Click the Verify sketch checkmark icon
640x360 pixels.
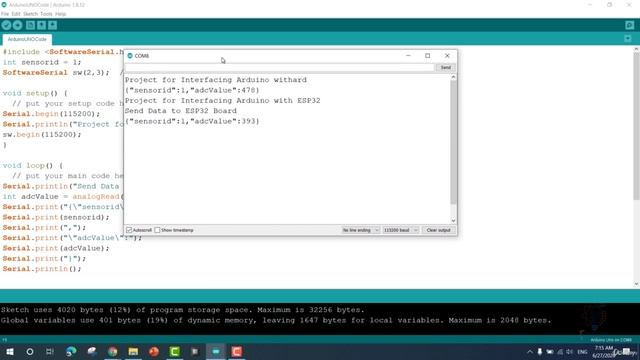point(6,25)
